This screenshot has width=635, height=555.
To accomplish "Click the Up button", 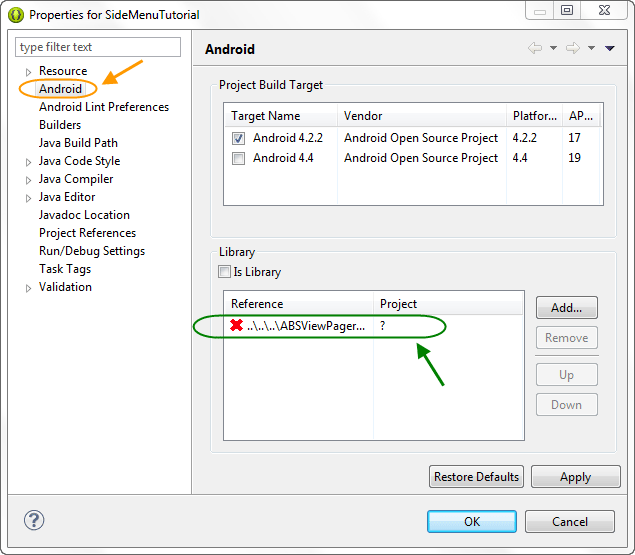I will [567, 375].
